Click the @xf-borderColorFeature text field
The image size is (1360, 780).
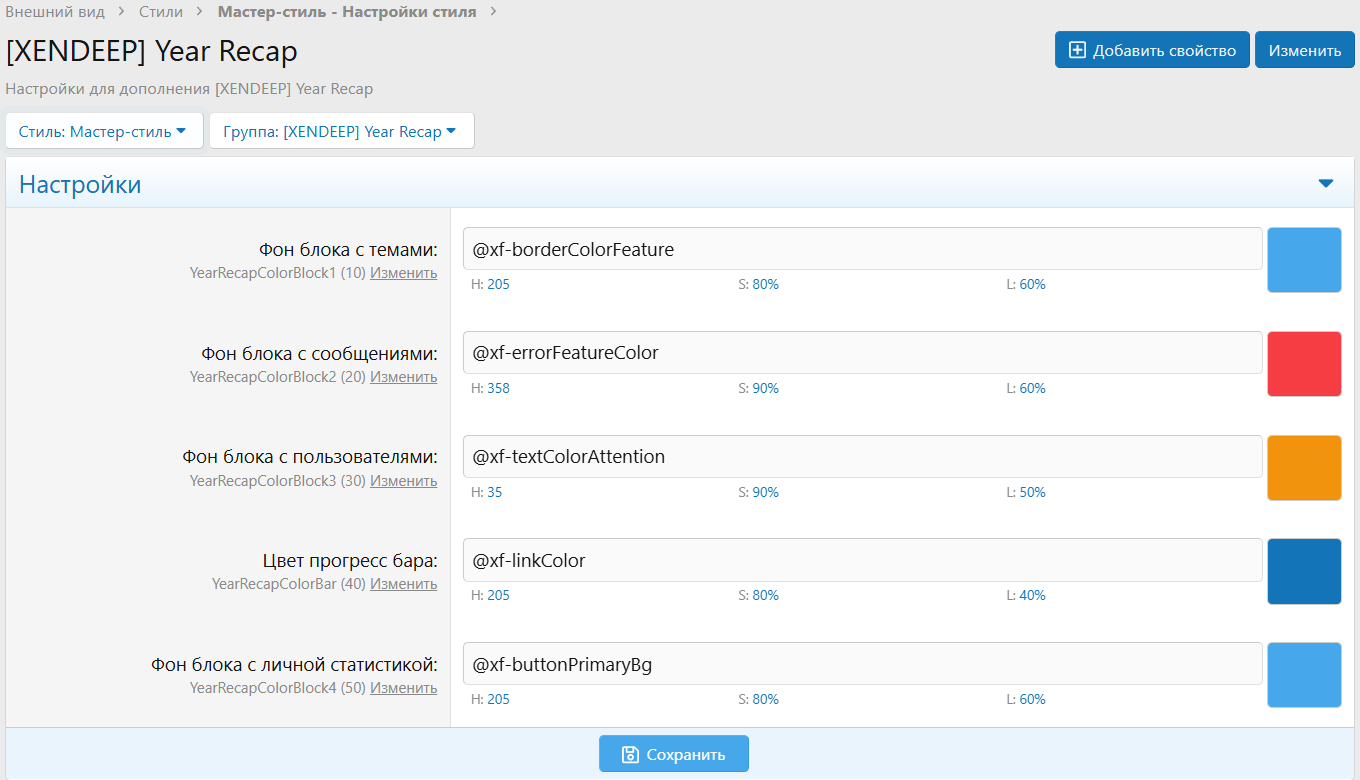point(861,249)
